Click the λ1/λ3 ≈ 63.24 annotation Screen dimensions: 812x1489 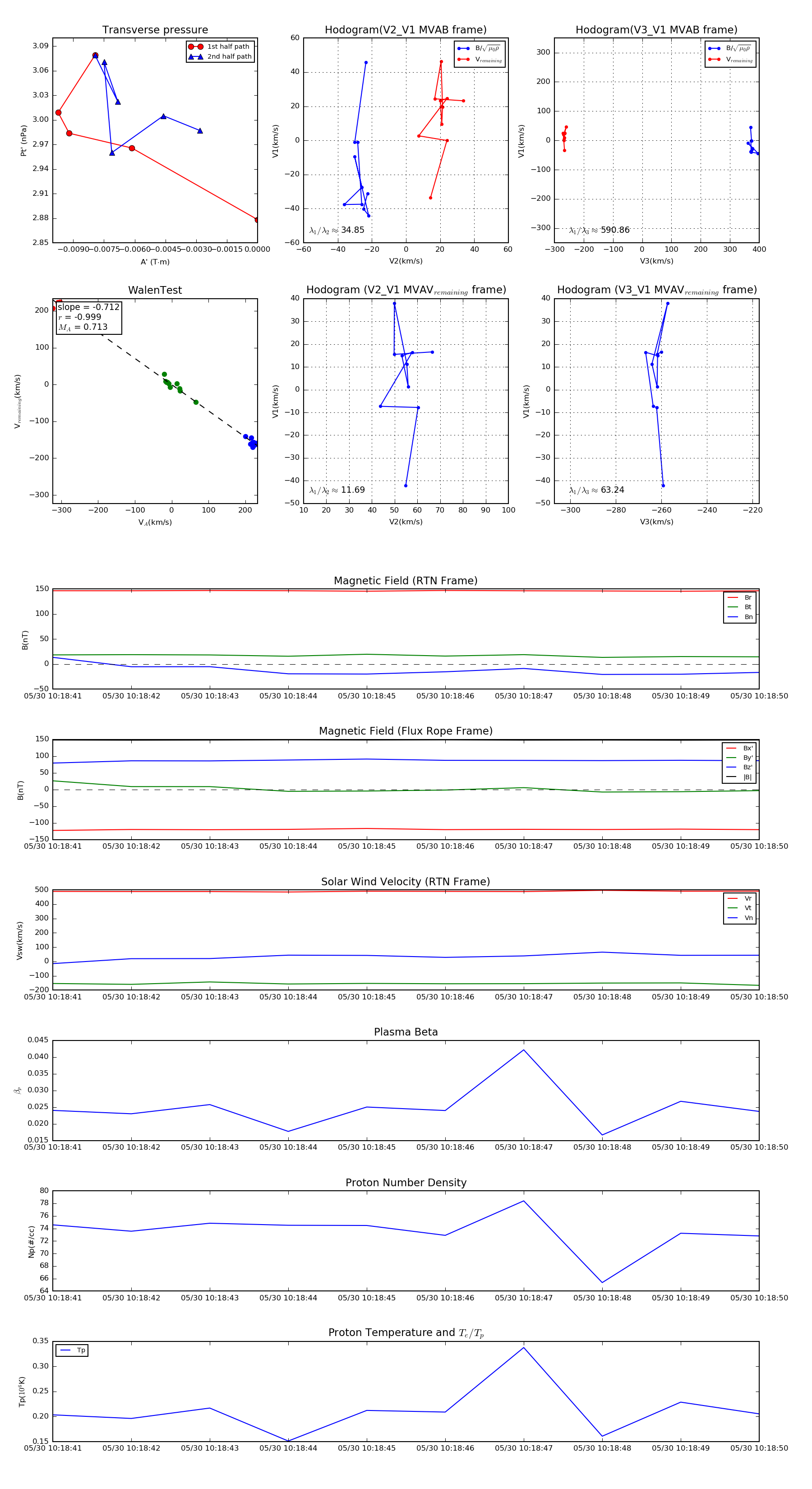[596, 490]
